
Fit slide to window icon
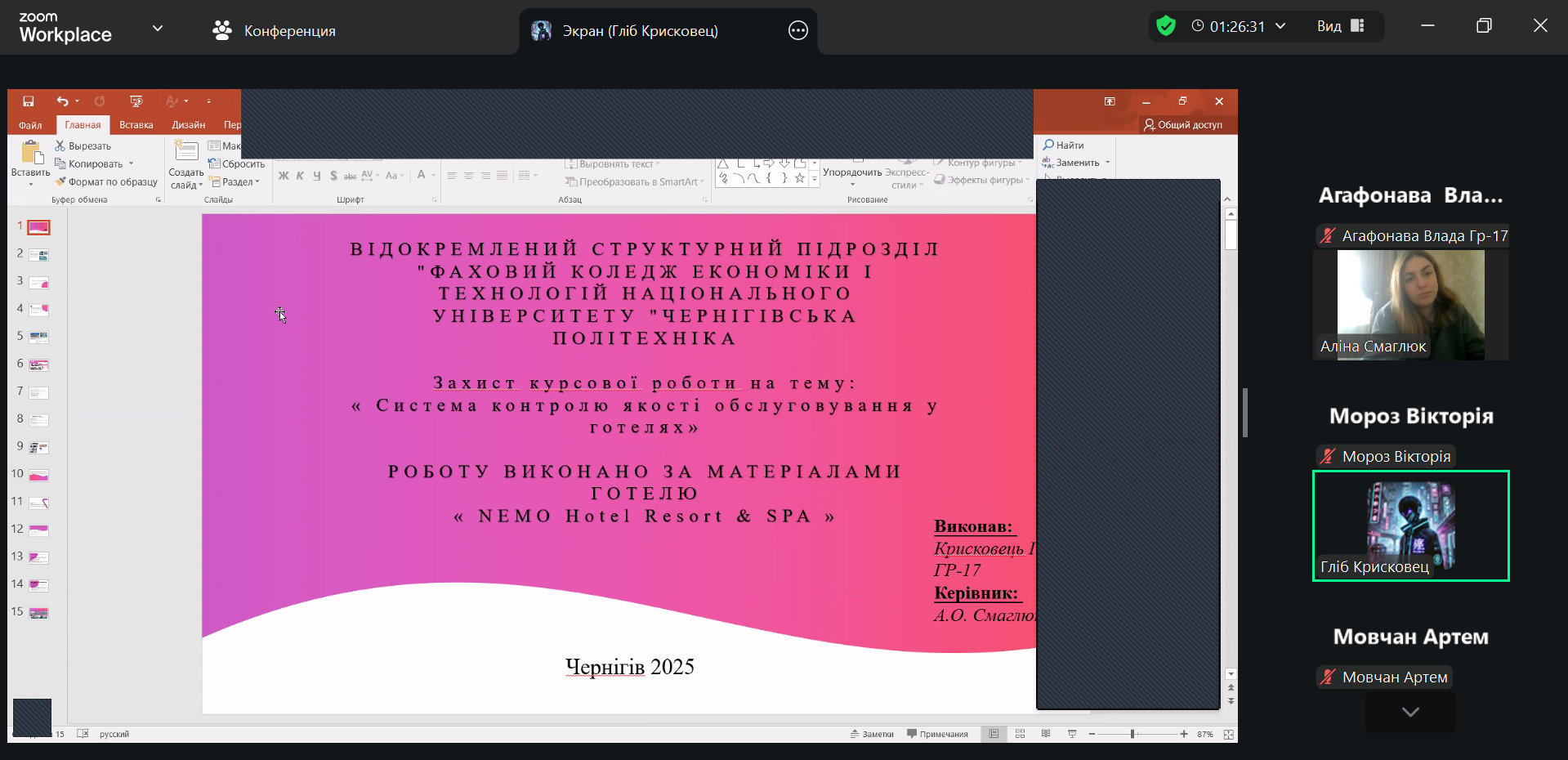[x=1228, y=735]
